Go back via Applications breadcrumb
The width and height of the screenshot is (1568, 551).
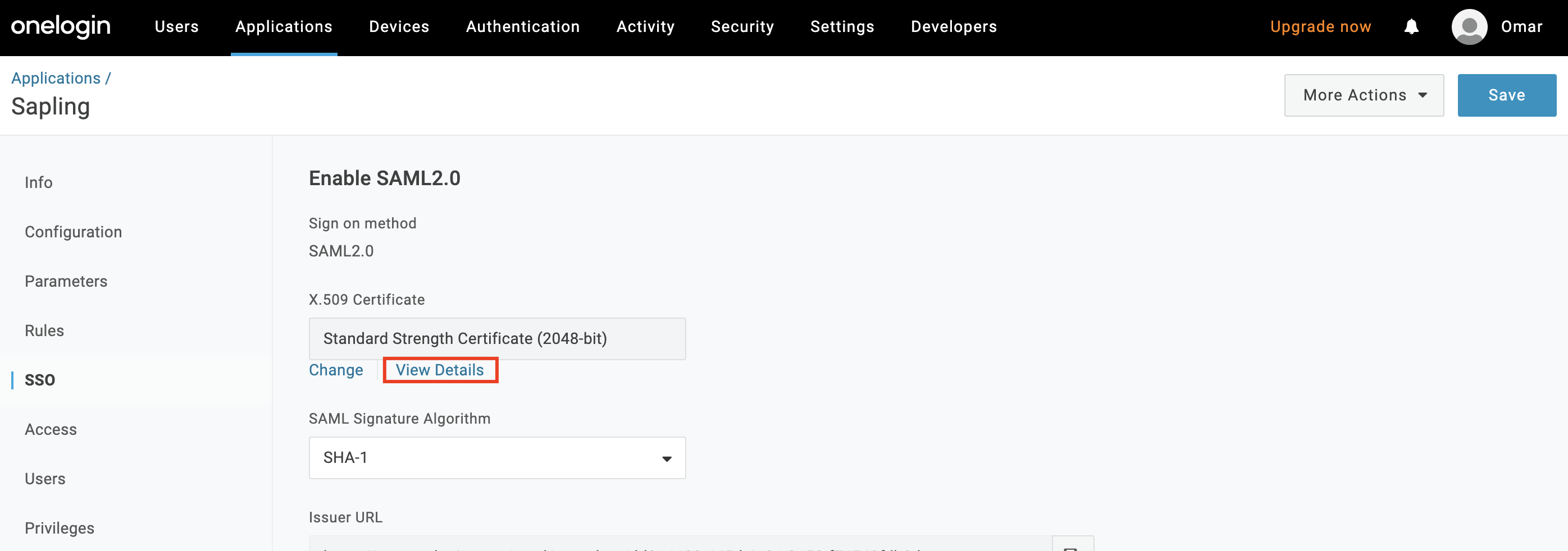56,79
